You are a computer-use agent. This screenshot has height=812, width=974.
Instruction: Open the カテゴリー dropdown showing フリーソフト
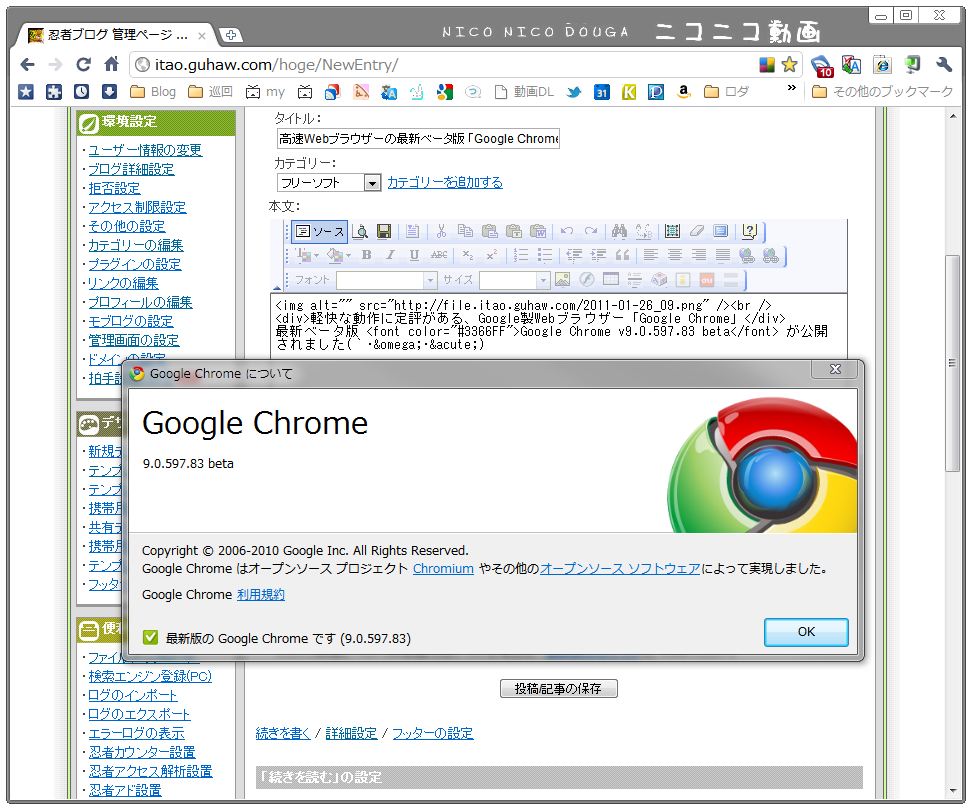pos(329,183)
